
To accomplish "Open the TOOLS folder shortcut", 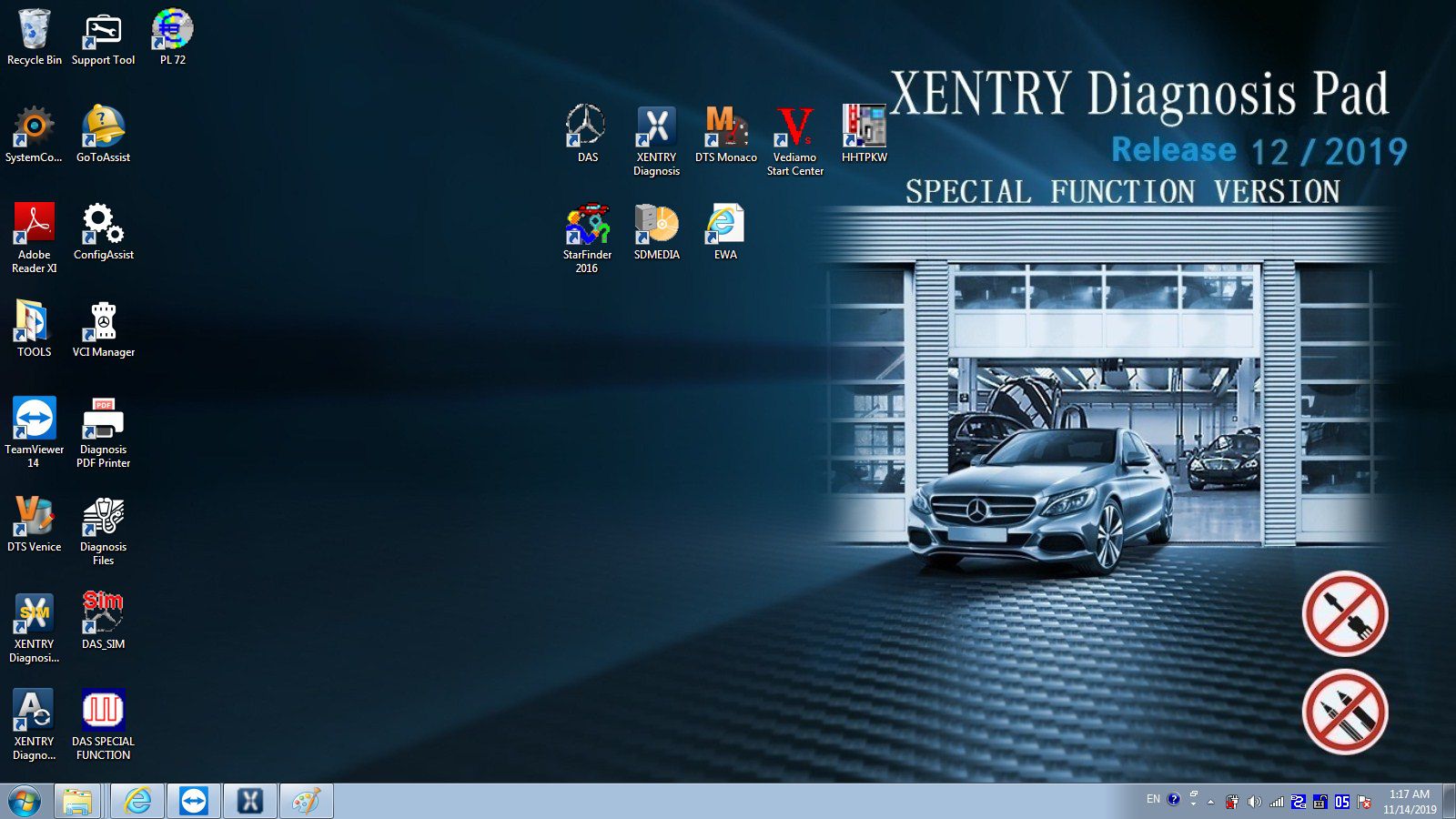I will 34,329.
